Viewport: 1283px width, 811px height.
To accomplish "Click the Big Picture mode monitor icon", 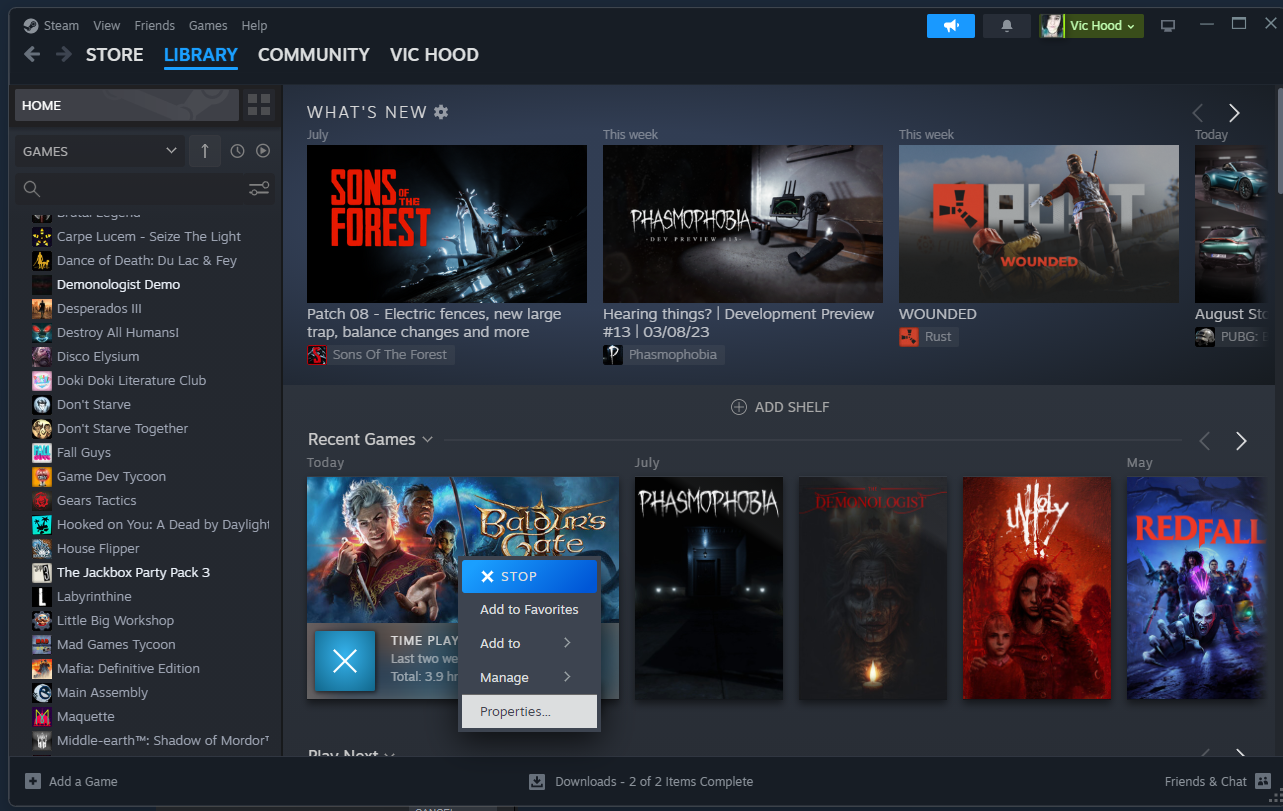I will coord(1168,25).
